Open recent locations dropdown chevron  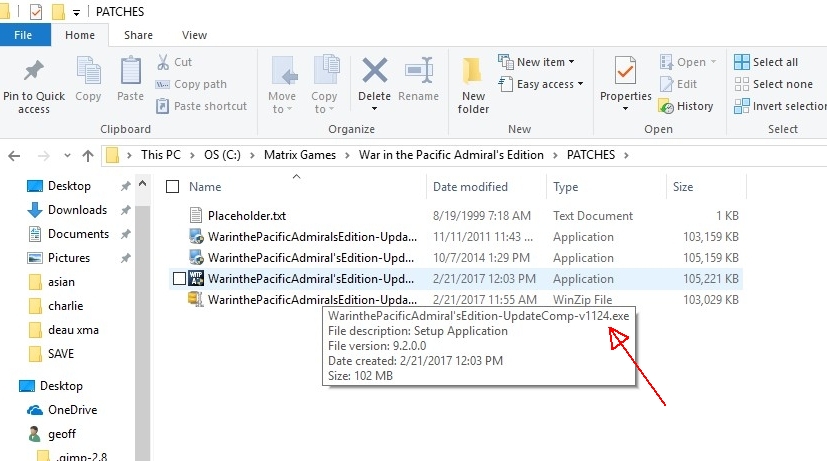click(67, 156)
